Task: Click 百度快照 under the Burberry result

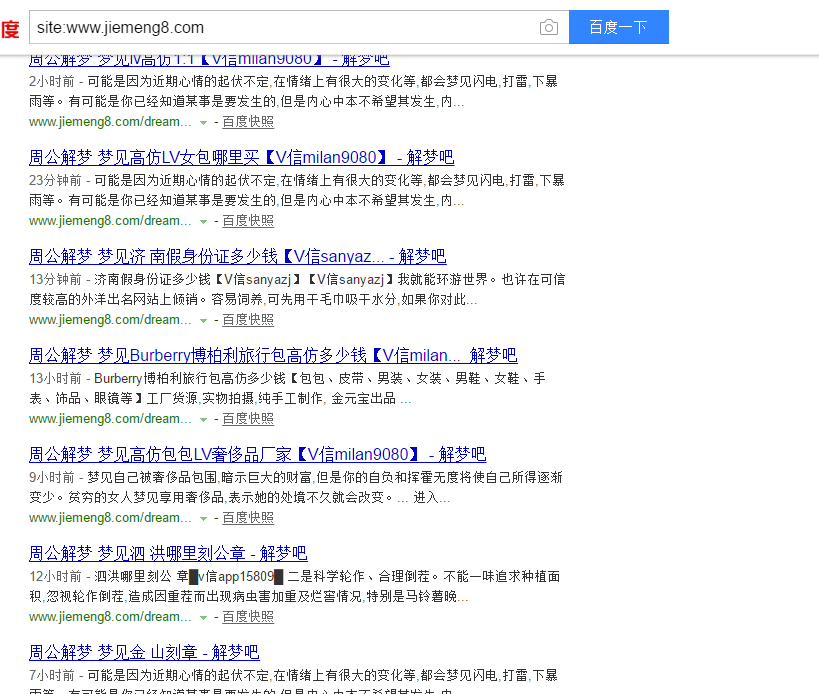Action: point(247,418)
